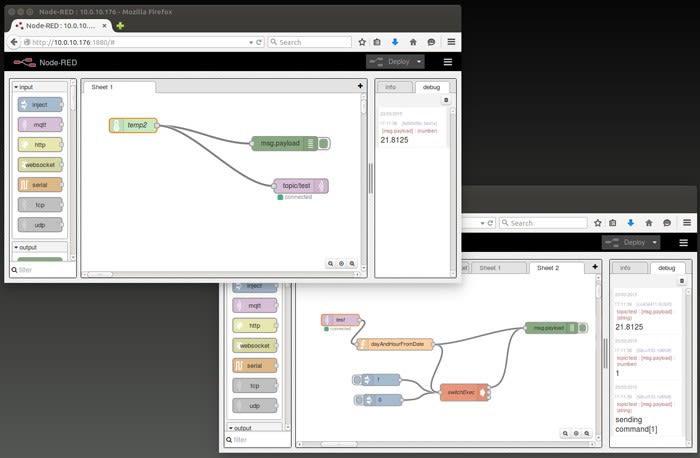
Task: Bookmark star icon in front Firefox window
Action: tap(362, 42)
